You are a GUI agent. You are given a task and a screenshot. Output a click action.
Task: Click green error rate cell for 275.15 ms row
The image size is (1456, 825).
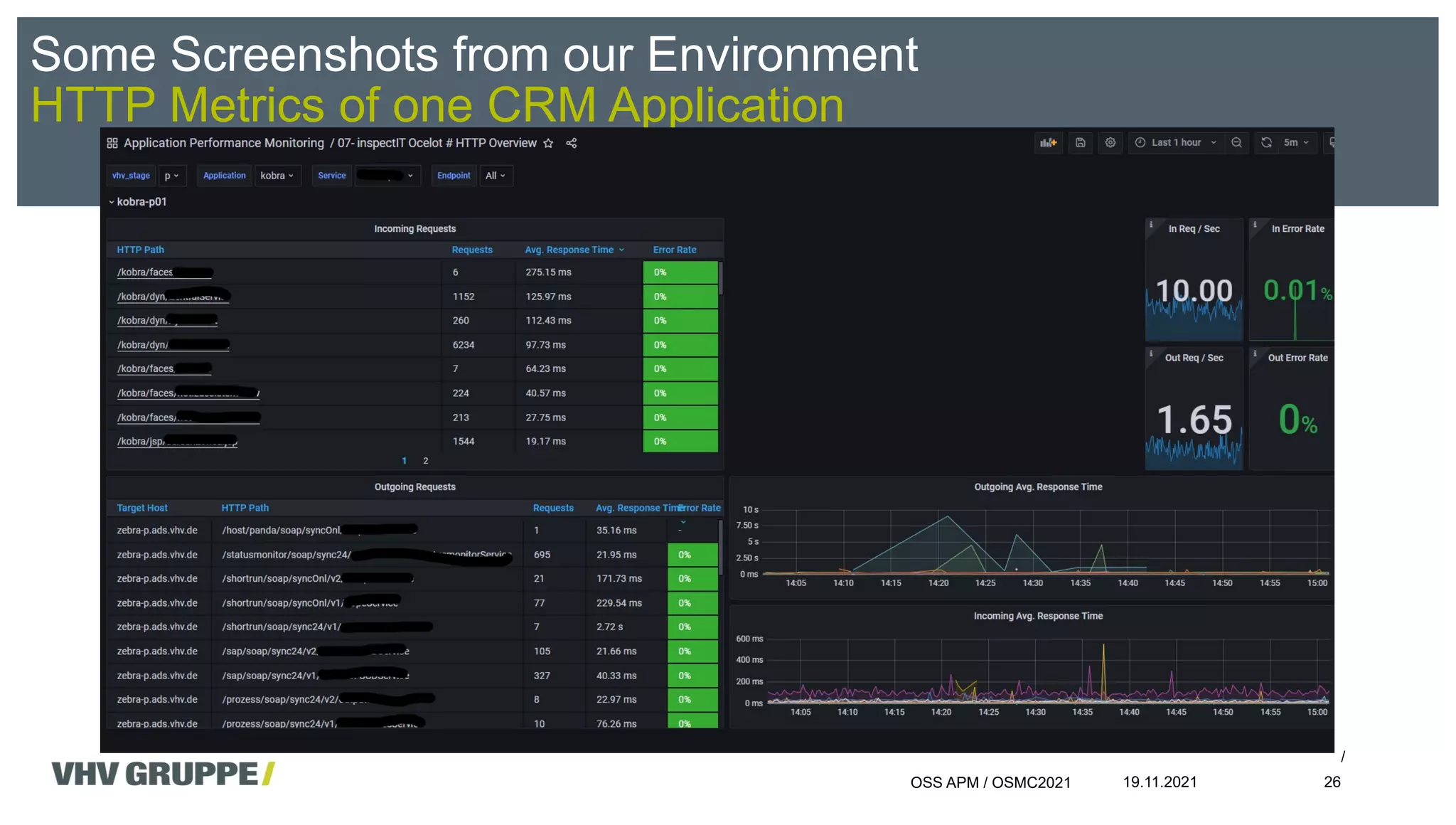click(x=680, y=272)
